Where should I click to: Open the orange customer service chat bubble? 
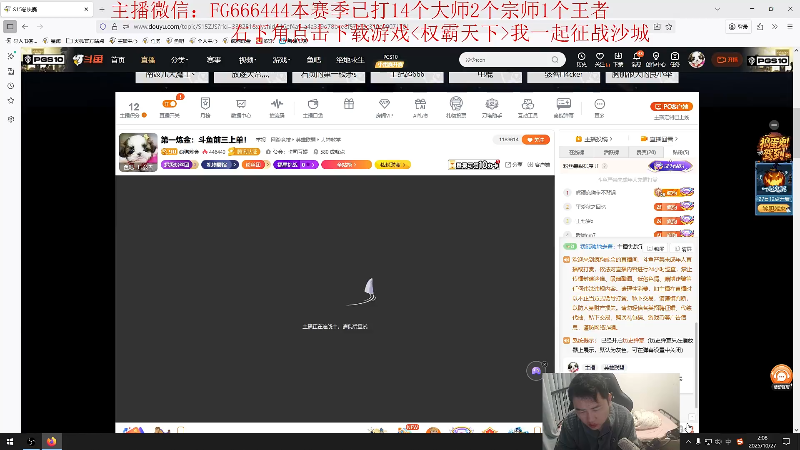[781, 377]
